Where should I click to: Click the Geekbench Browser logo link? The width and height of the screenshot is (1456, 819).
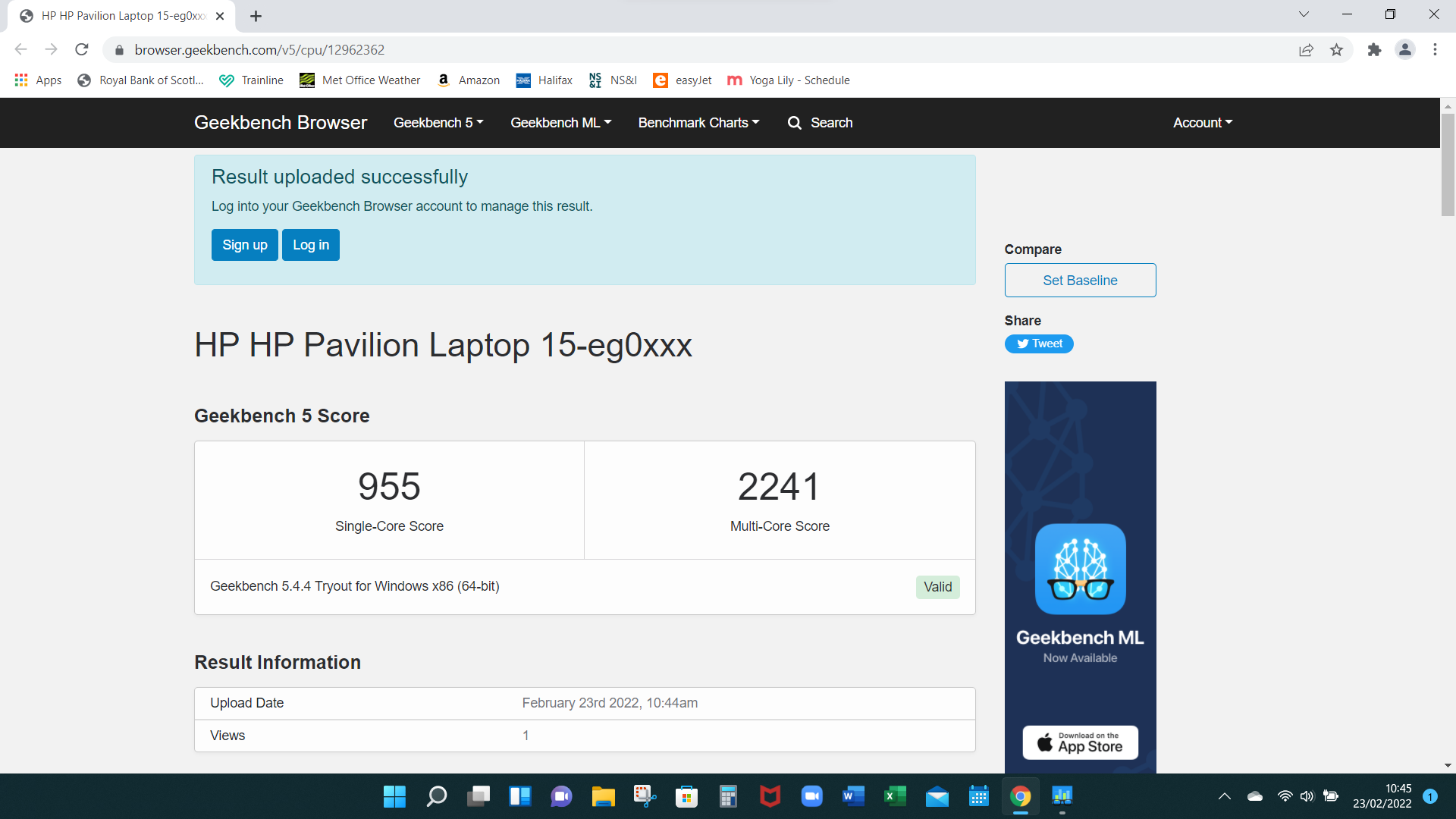coord(281,123)
